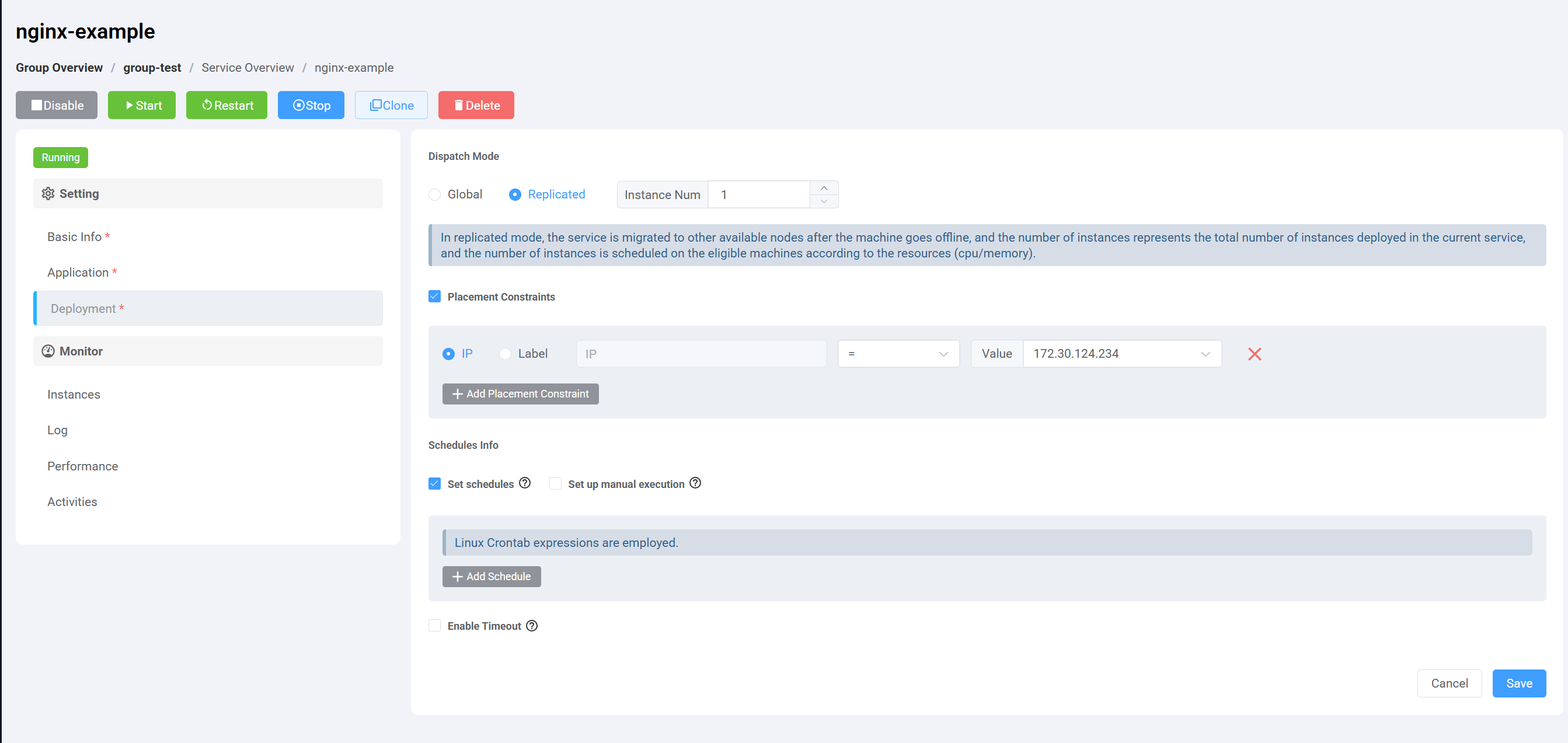This screenshot has height=743, width=1568.
Task: Click the Schedules Info heading
Action: pyautogui.click(x=463, y=445)
